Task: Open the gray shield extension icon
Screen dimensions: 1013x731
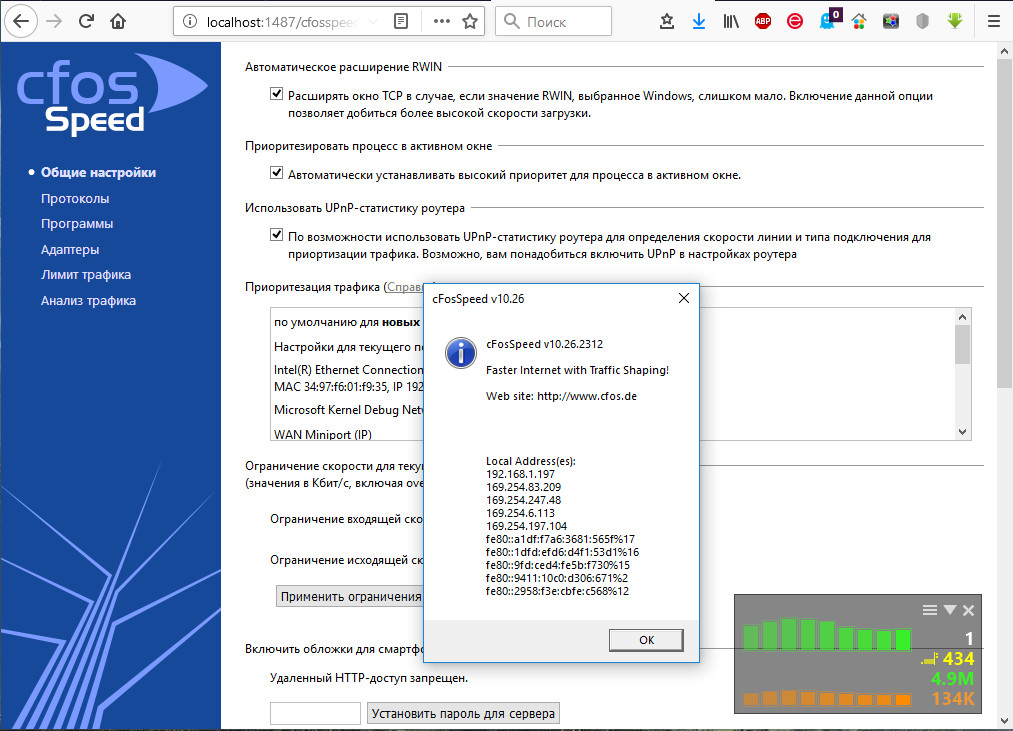Action: coord(923,21)
